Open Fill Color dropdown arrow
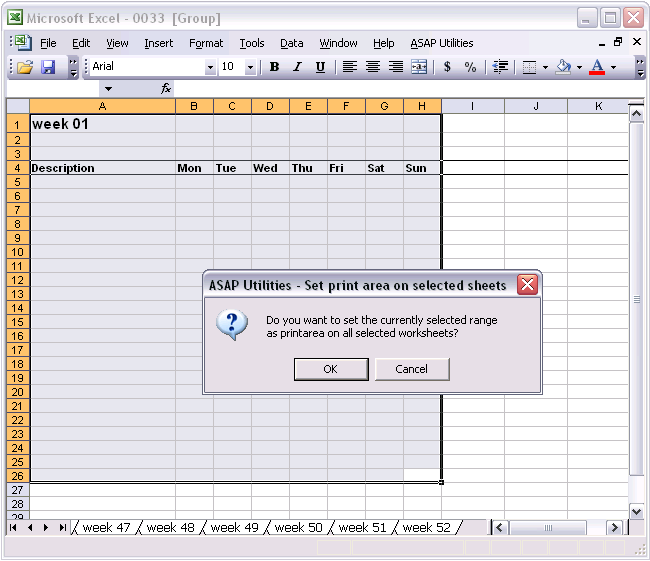 point(579,67)
